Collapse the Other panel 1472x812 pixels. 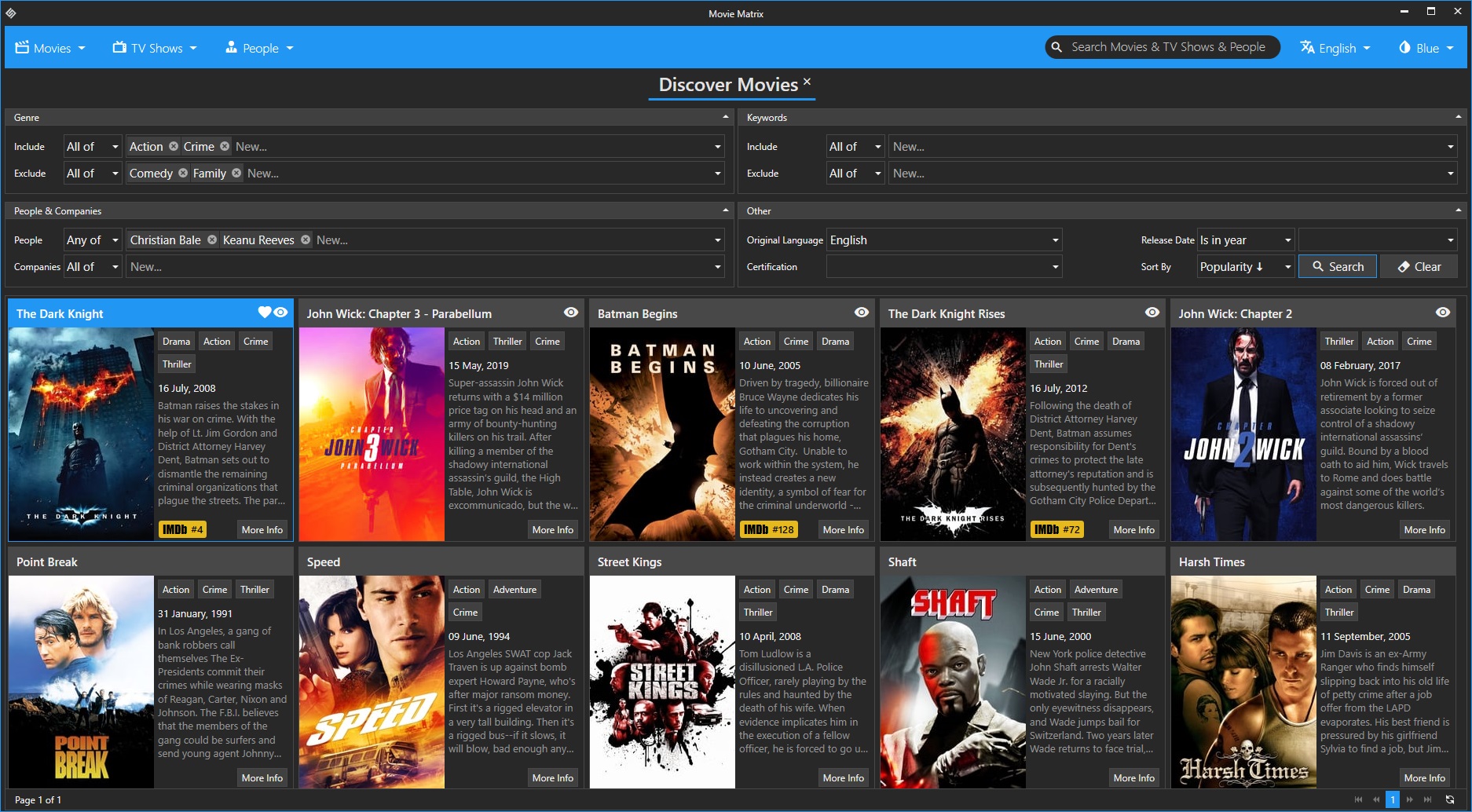[1458, 210]
